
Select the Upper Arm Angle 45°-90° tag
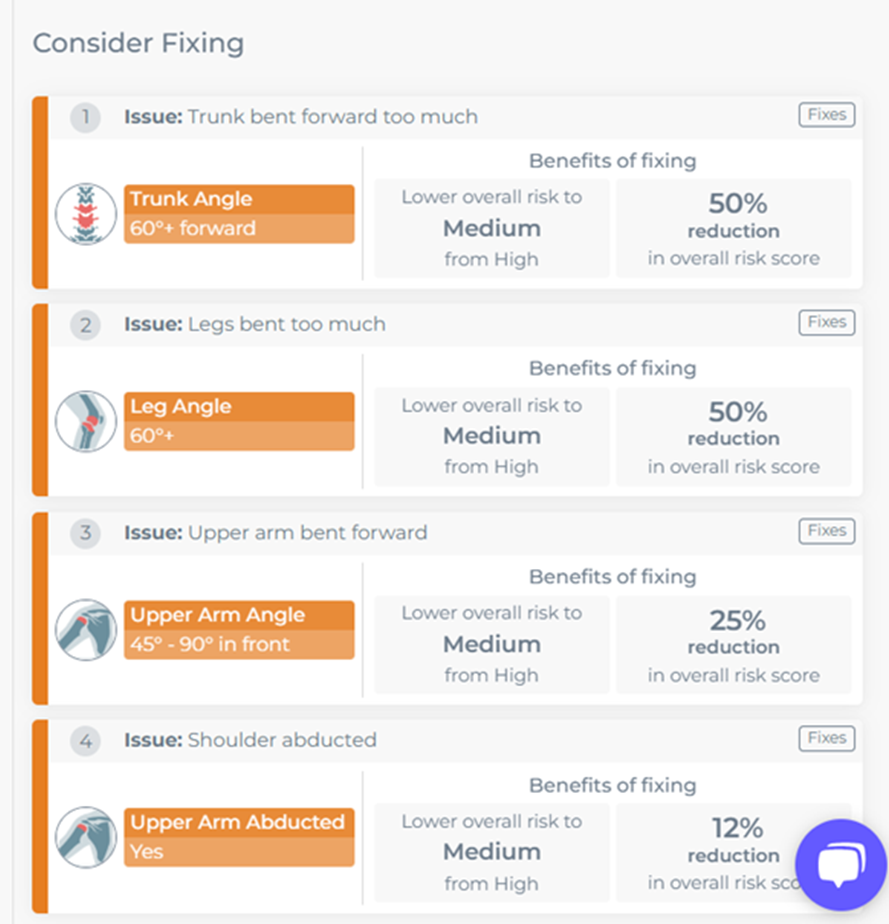tap(239, 630)
